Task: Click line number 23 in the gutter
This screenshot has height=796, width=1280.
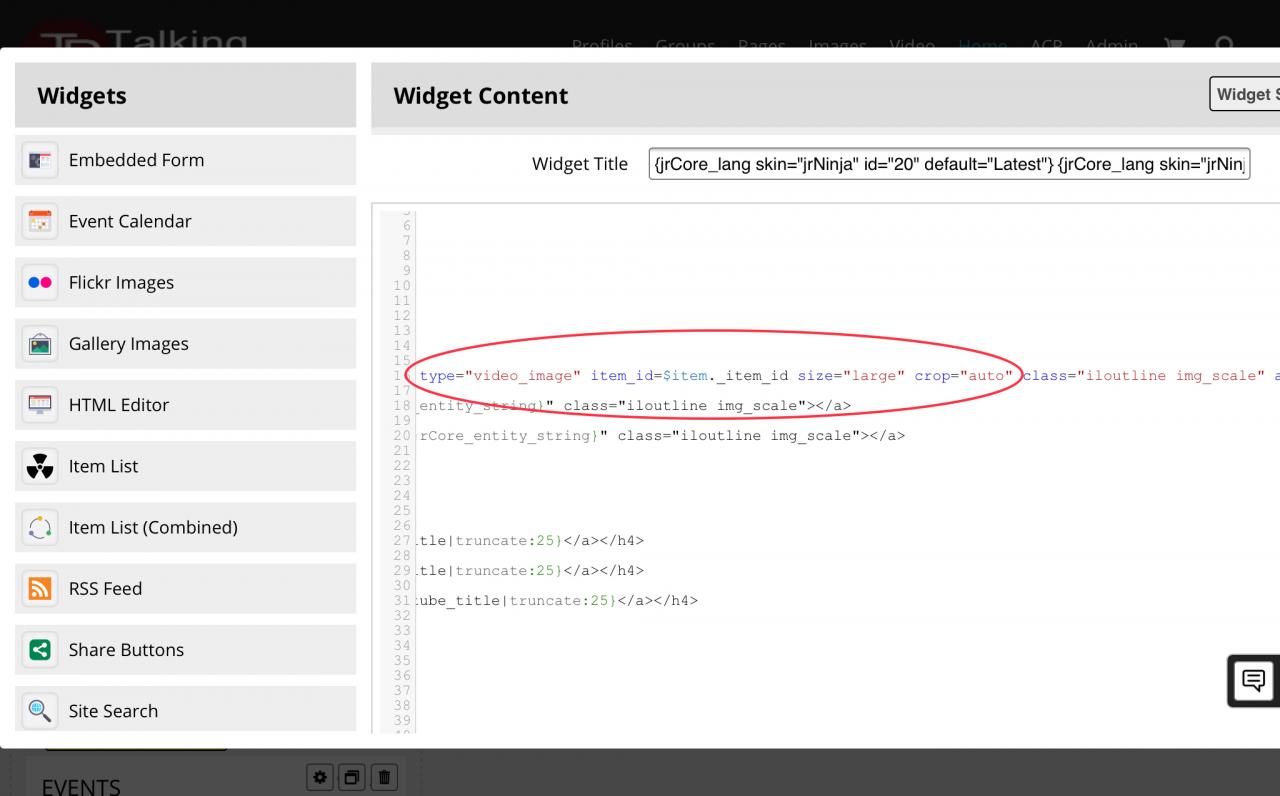Action: pos(402,480)
